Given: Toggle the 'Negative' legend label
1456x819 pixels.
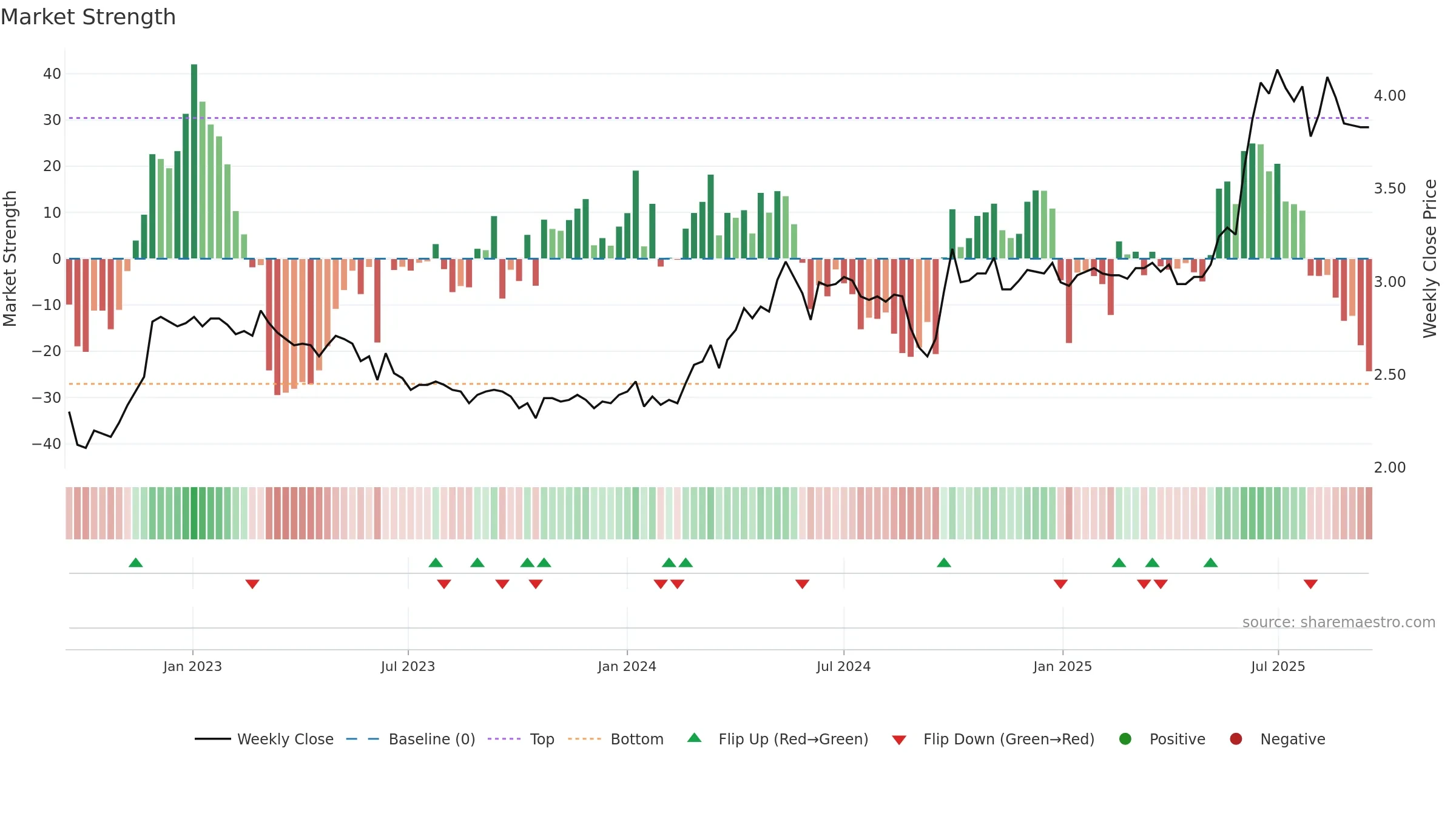Looking at the screenshot, I should [x=1293, y=740].
